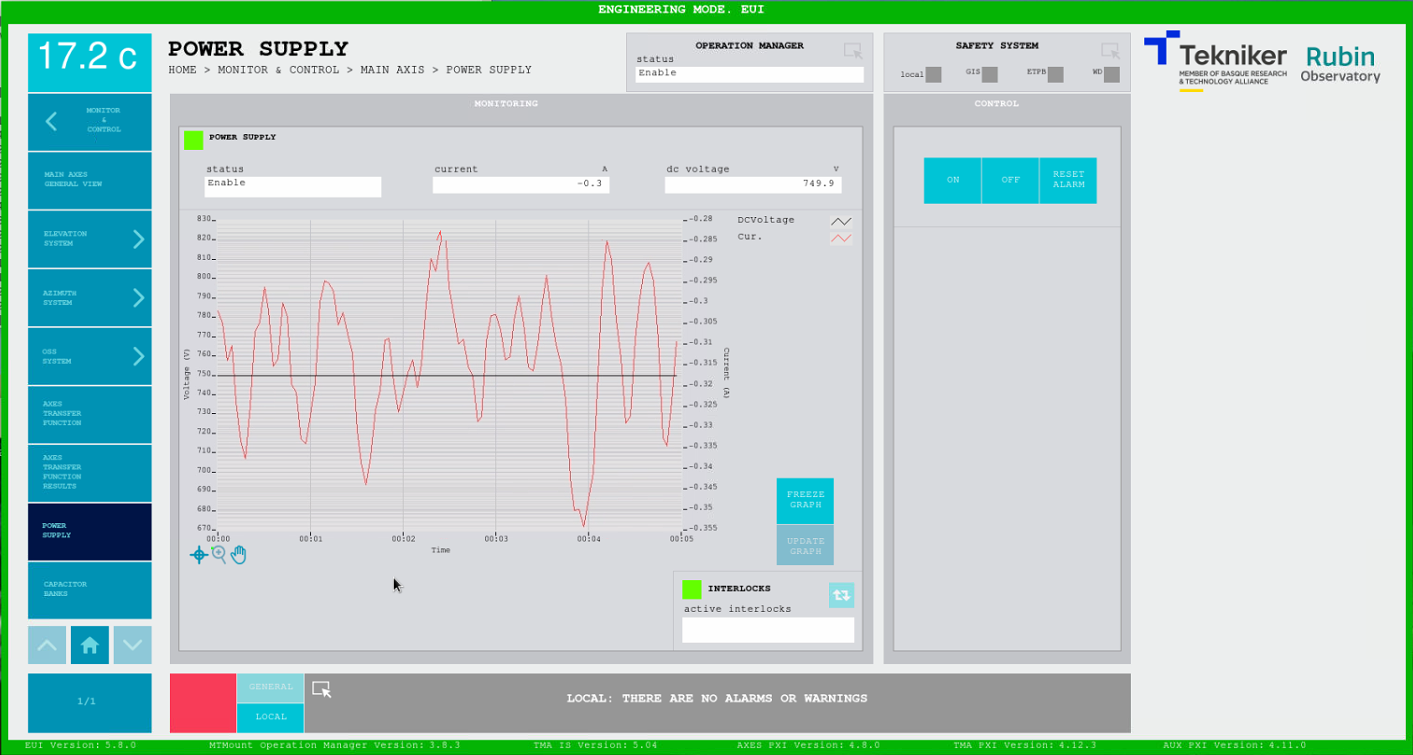
Task: Click the MTMount Operation Manager Version text
Action: pyautogui.click(x=335, y=746)
